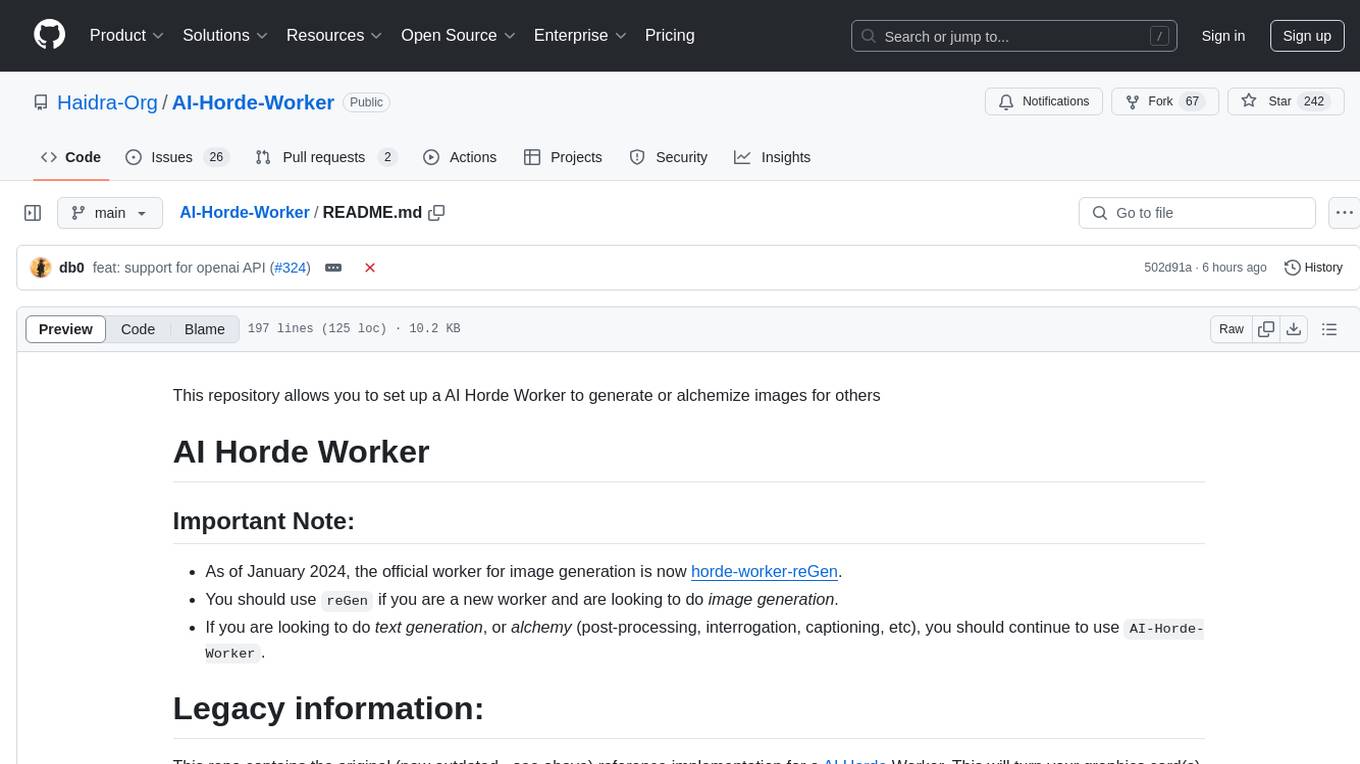This screenshot has height=764, width=1360.
Task: Open the Haidra-Org organization link
Action: click(107, 102)
